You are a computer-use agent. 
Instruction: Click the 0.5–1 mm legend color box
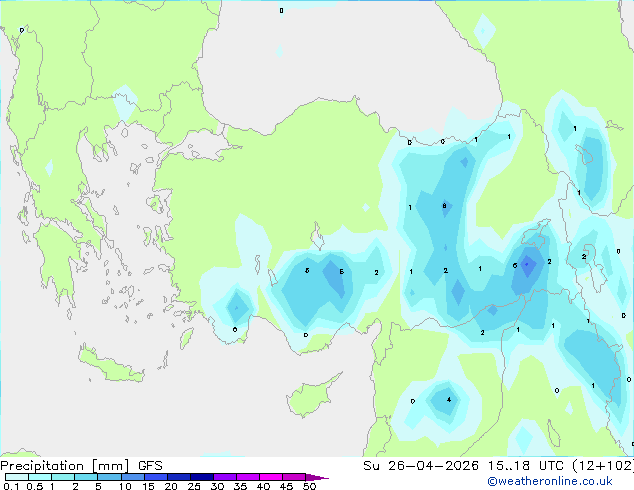(40, 477)
